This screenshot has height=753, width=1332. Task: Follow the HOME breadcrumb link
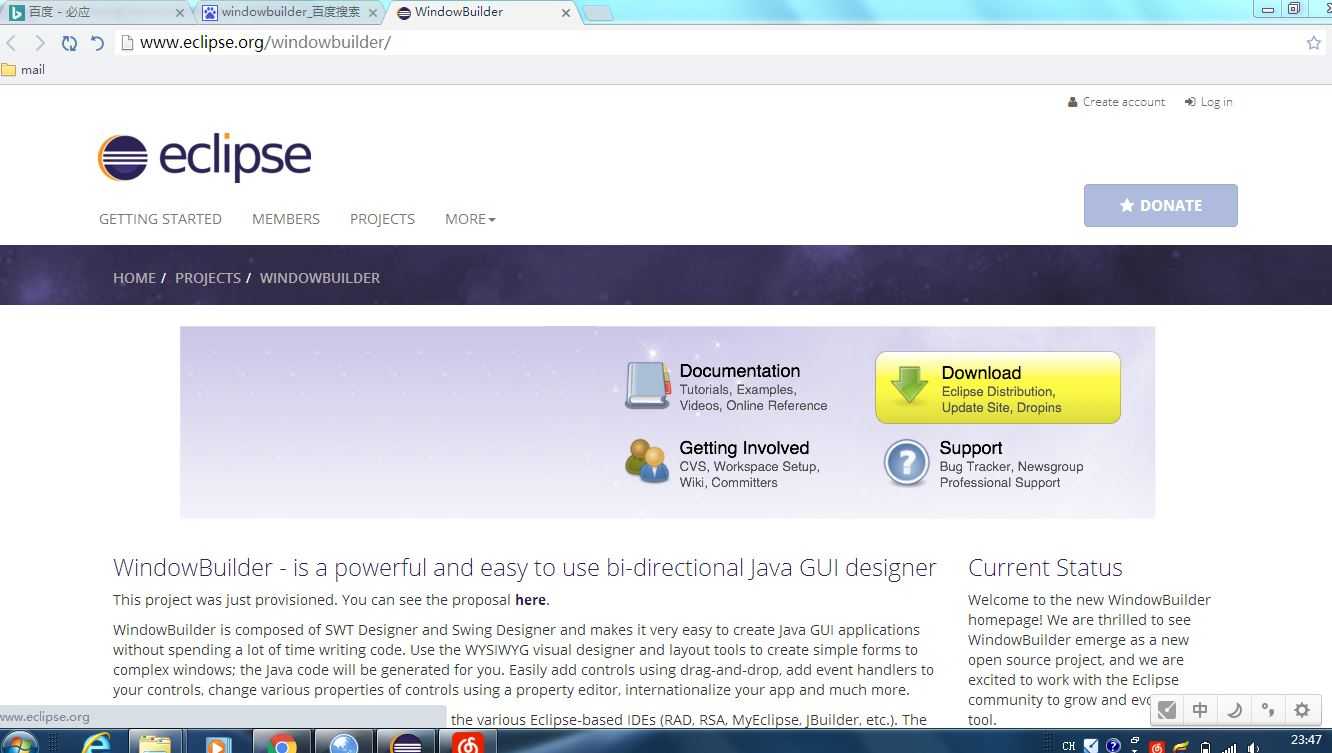point(134,278)
